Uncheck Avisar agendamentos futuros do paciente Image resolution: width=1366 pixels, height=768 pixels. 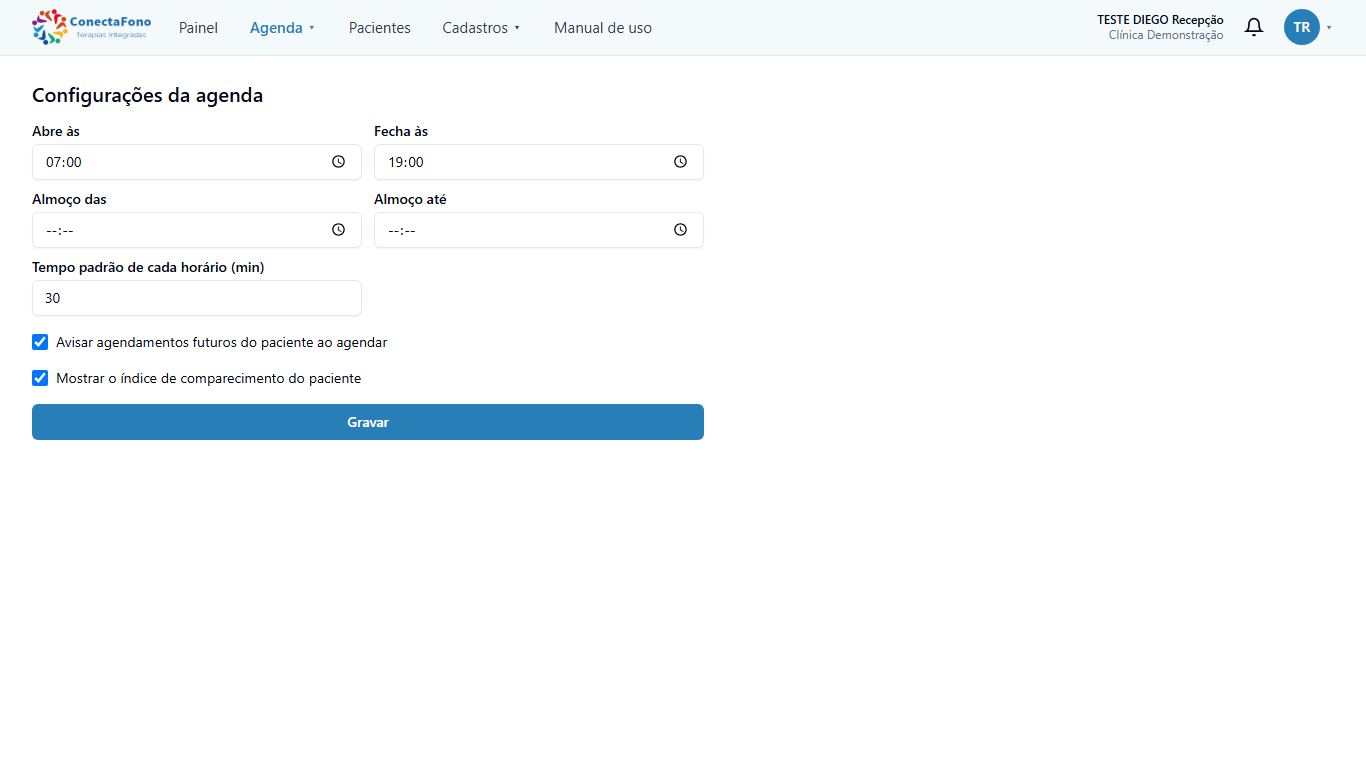[x=40, y=342]
